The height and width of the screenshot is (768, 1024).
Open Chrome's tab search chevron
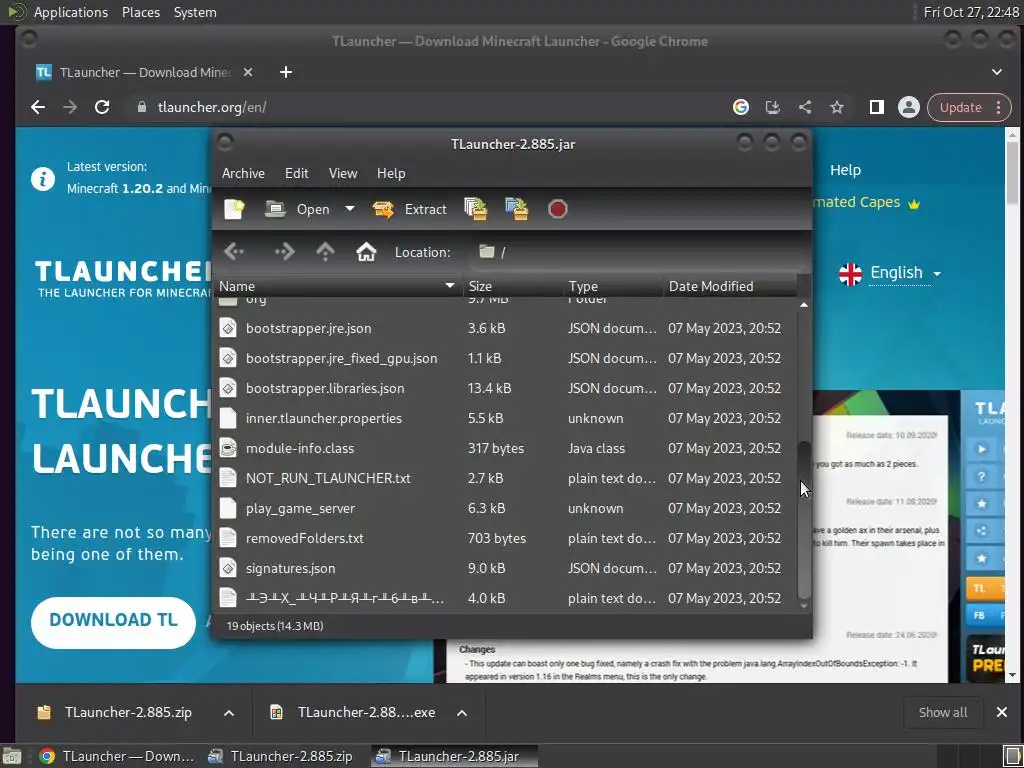[997, 72]
